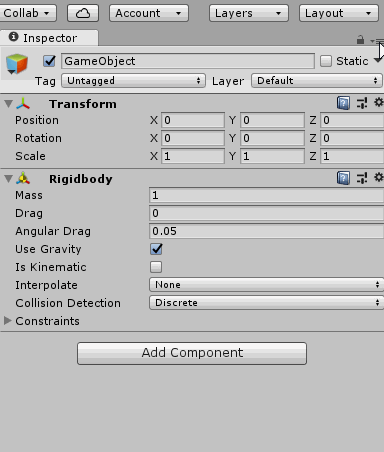This screenshot has height=452, width=384.
Task: Enable the Static checkbox
Action: [x=326, y=61]
